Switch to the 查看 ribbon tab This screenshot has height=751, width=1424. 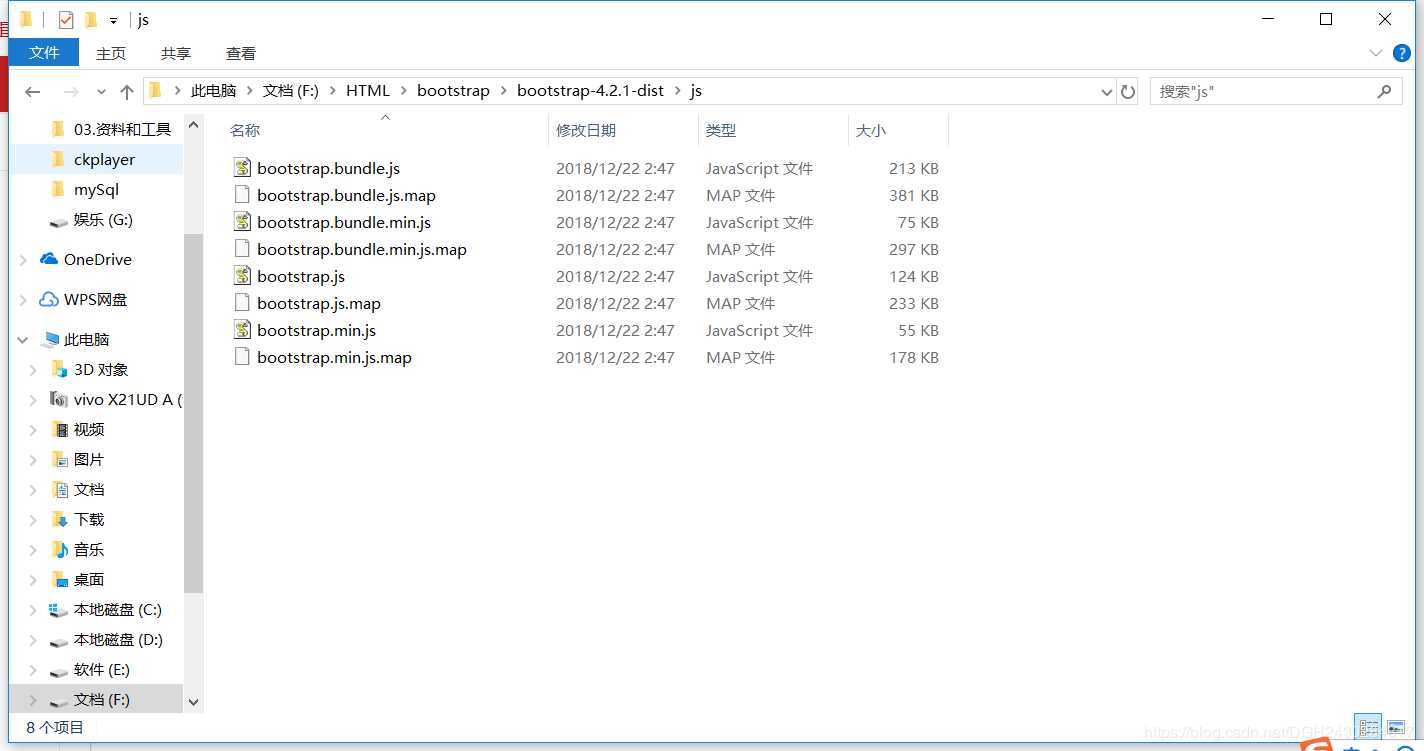point(241,53)
